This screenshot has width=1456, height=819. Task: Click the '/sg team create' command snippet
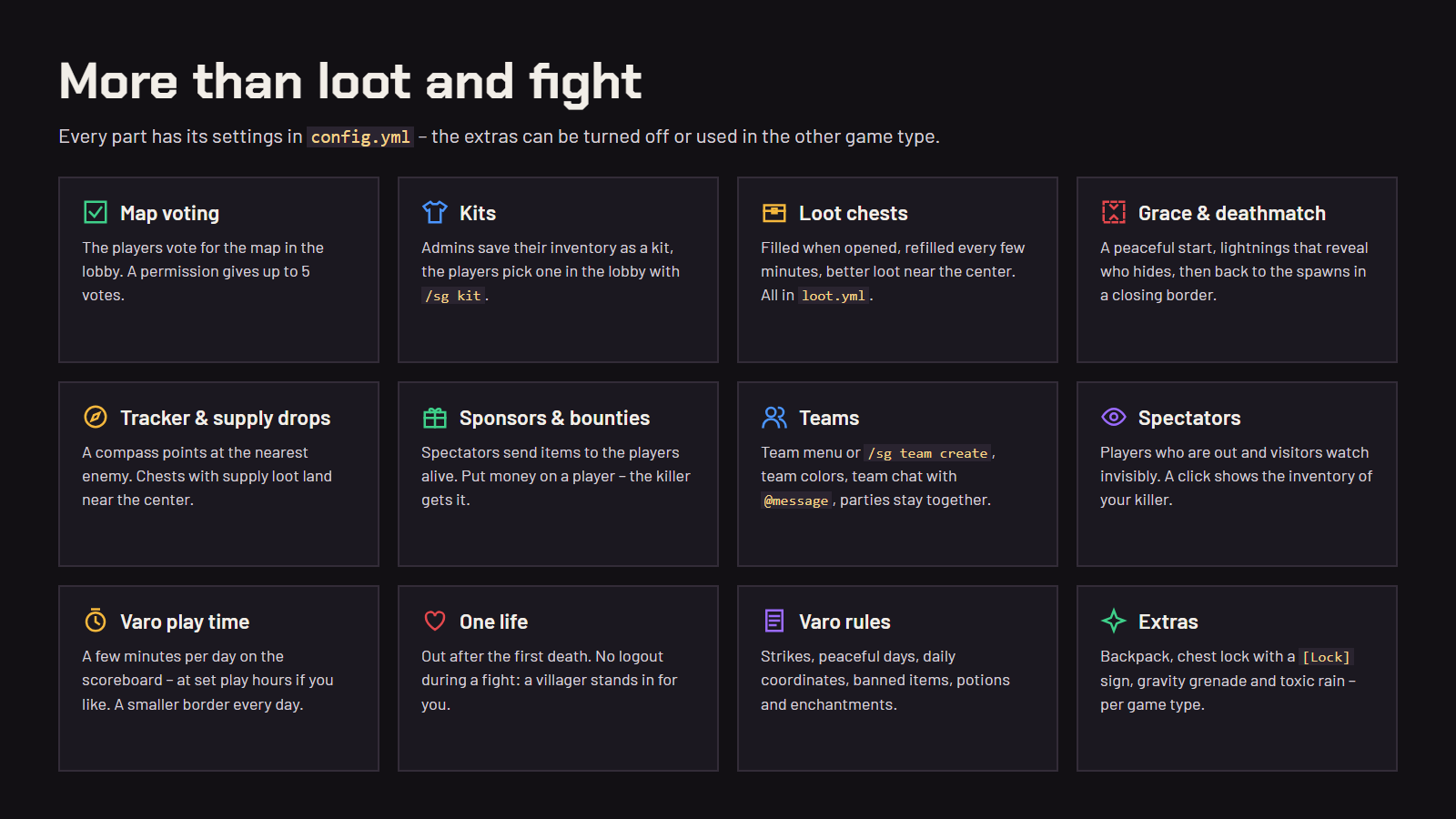(927, 453)
